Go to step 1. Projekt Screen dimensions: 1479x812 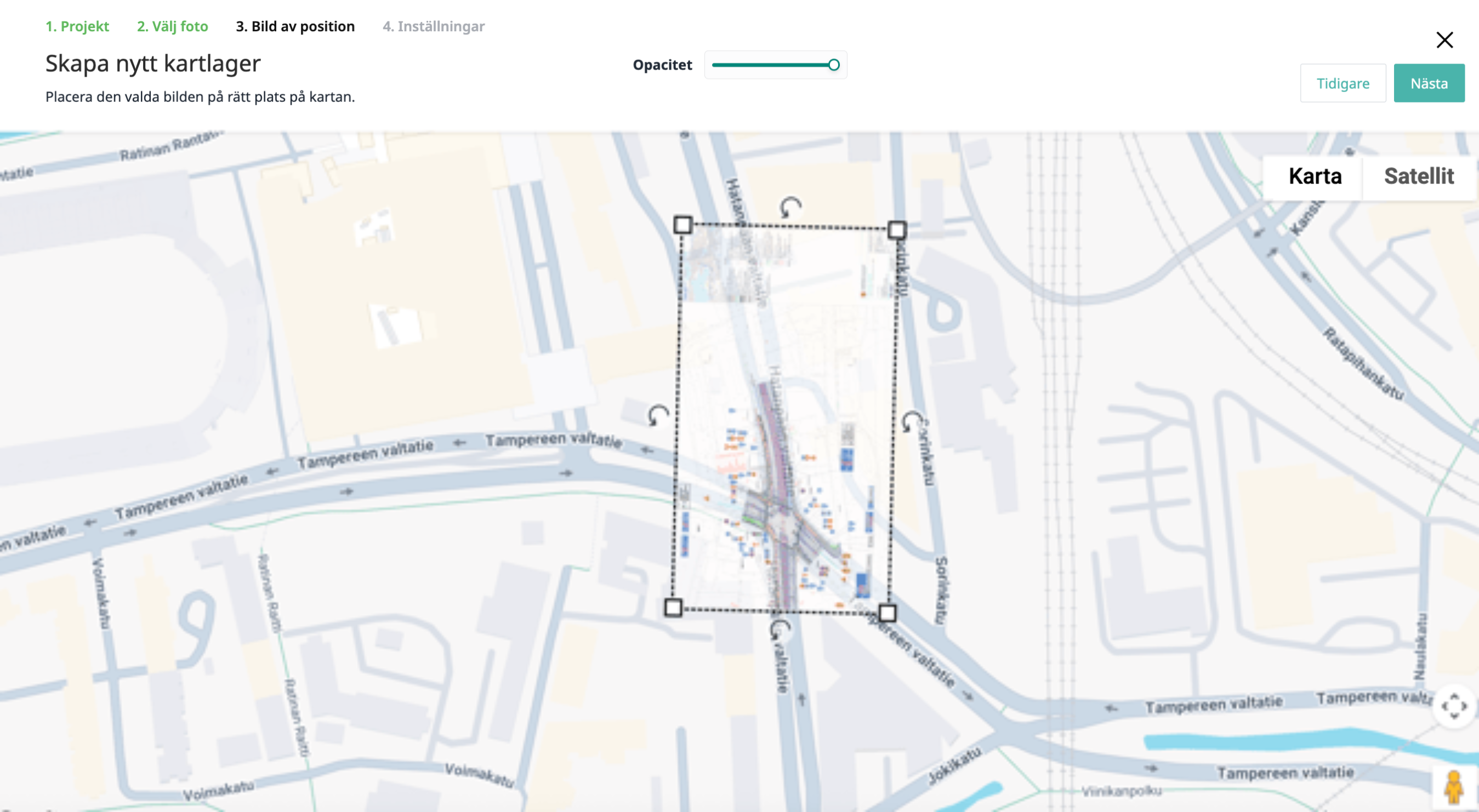77,26
